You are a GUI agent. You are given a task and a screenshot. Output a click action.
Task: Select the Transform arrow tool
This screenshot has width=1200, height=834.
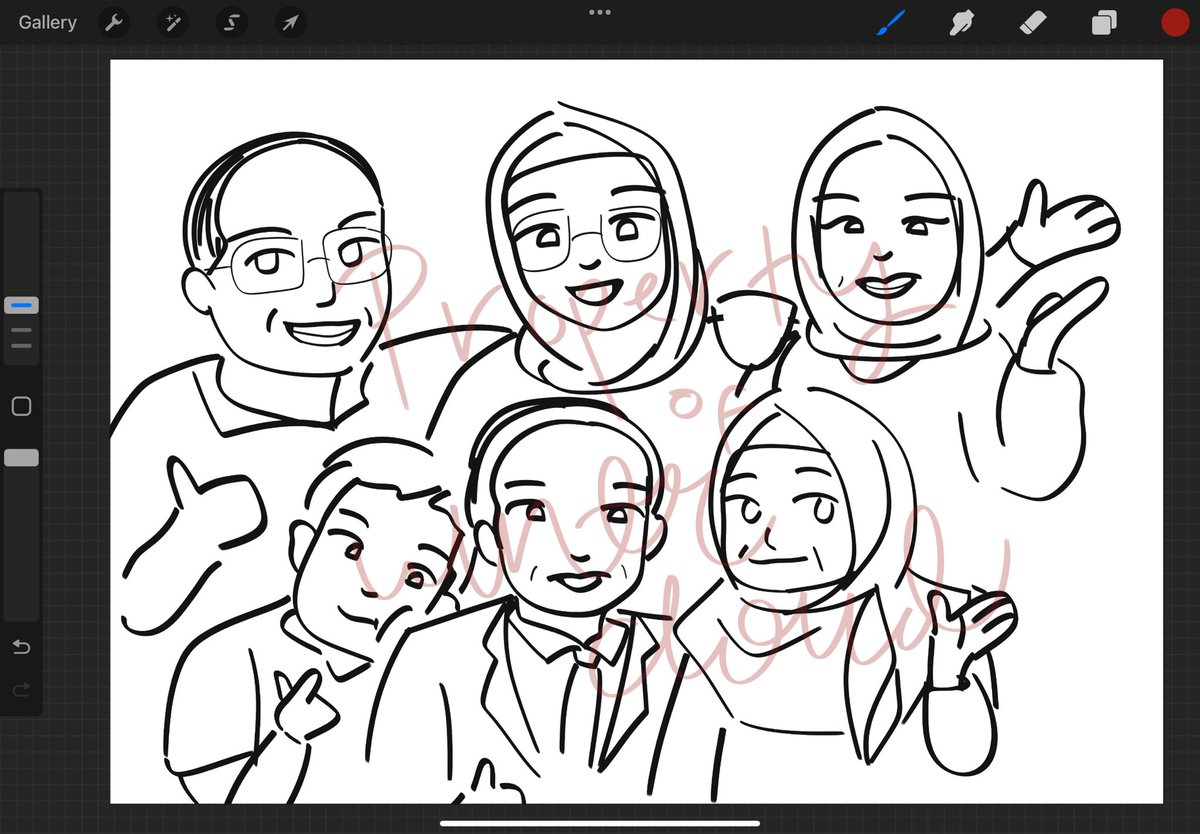pos(291,23)
